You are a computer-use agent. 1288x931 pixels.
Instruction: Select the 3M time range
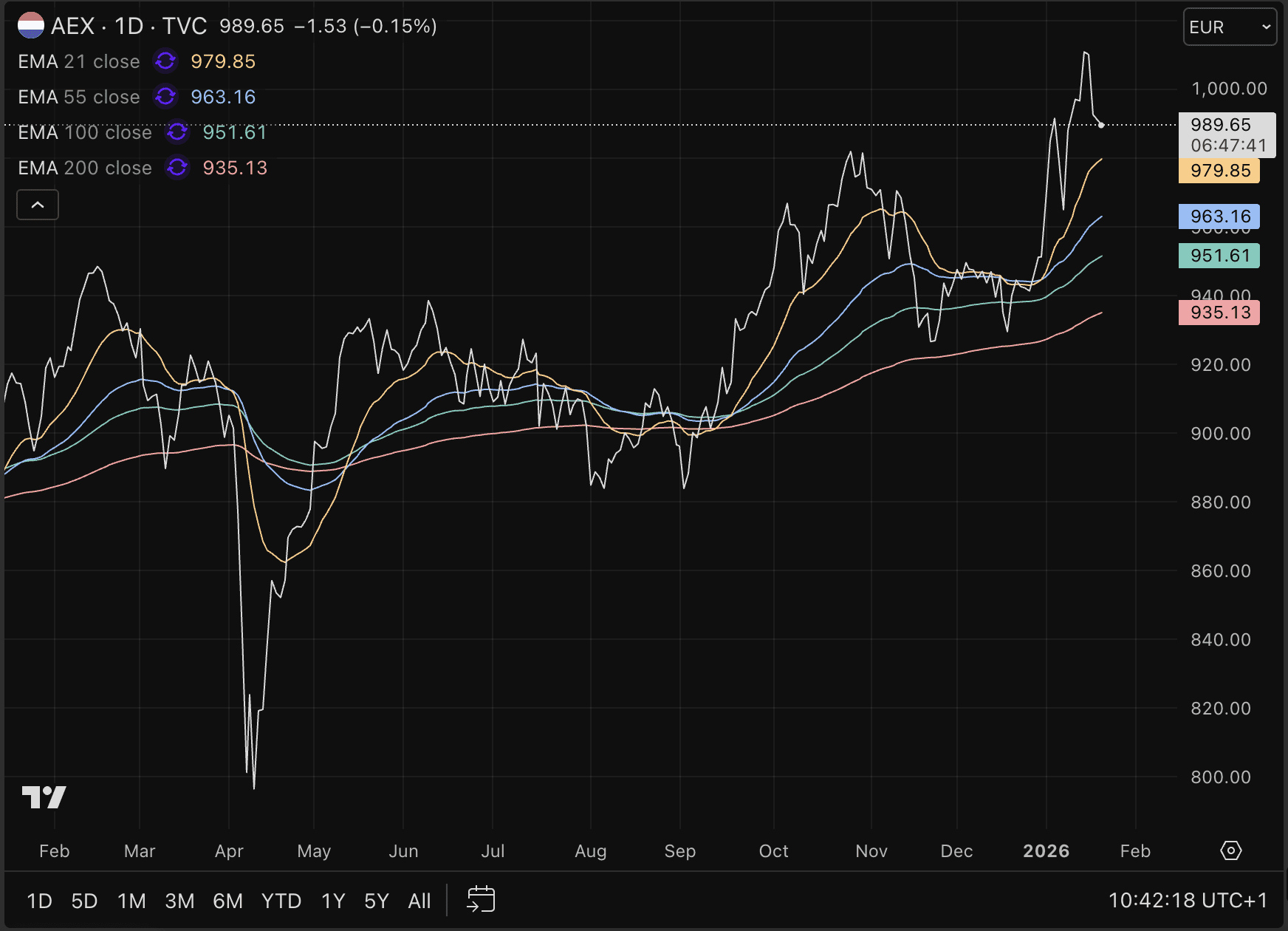tap(180, 901)
